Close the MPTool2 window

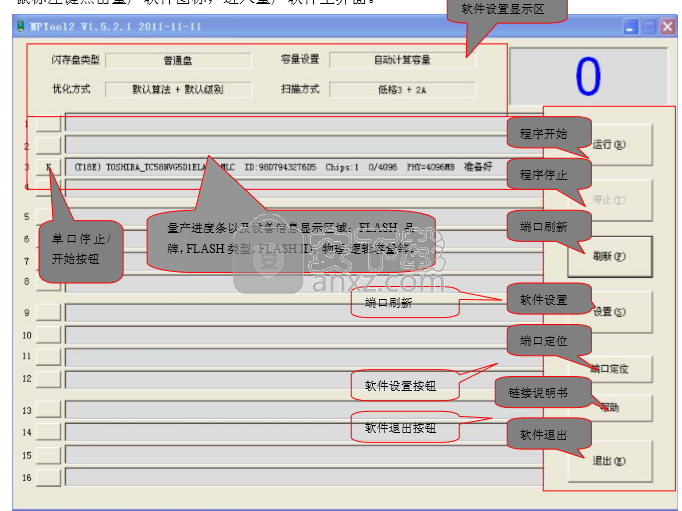click(668, 27)
